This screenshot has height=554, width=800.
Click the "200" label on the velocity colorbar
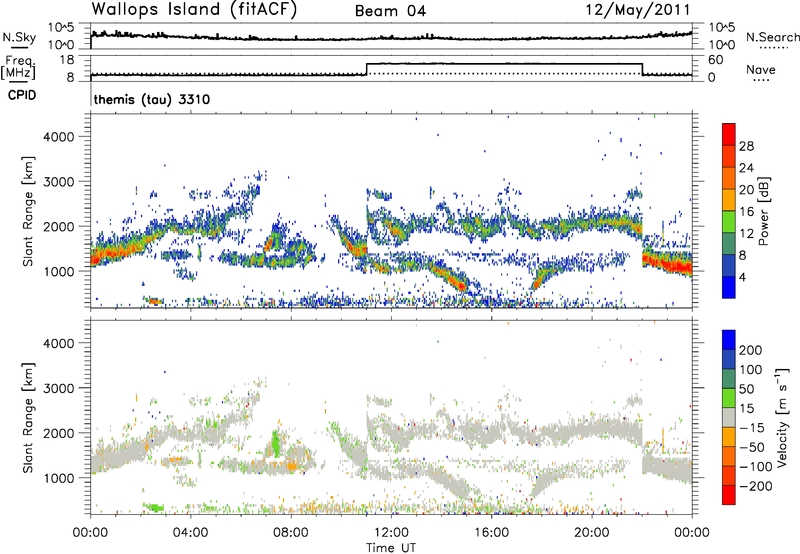tap(751, 350)
